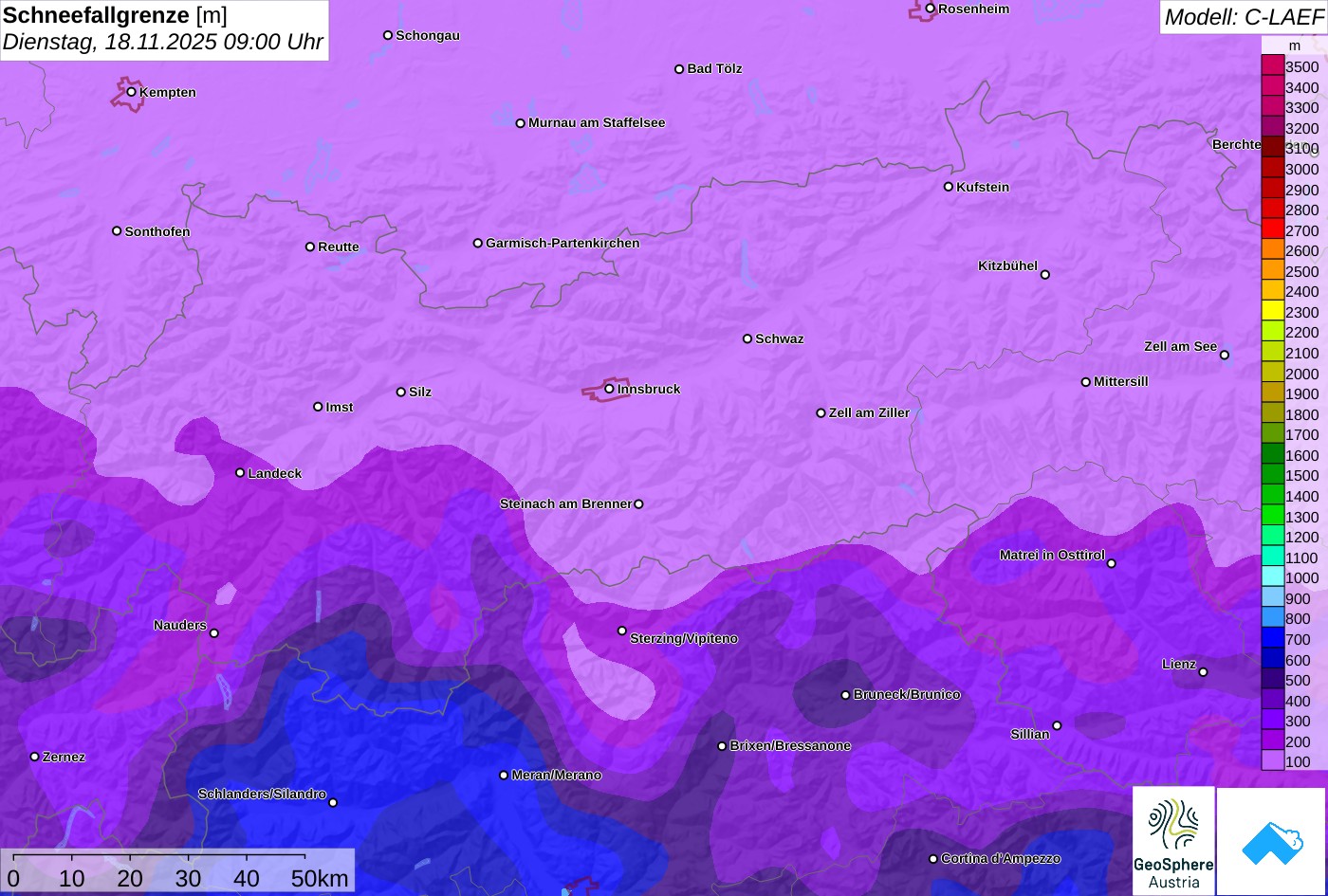
Task: Click the Modell: C-LAEF label
Action: (1243, 17)
